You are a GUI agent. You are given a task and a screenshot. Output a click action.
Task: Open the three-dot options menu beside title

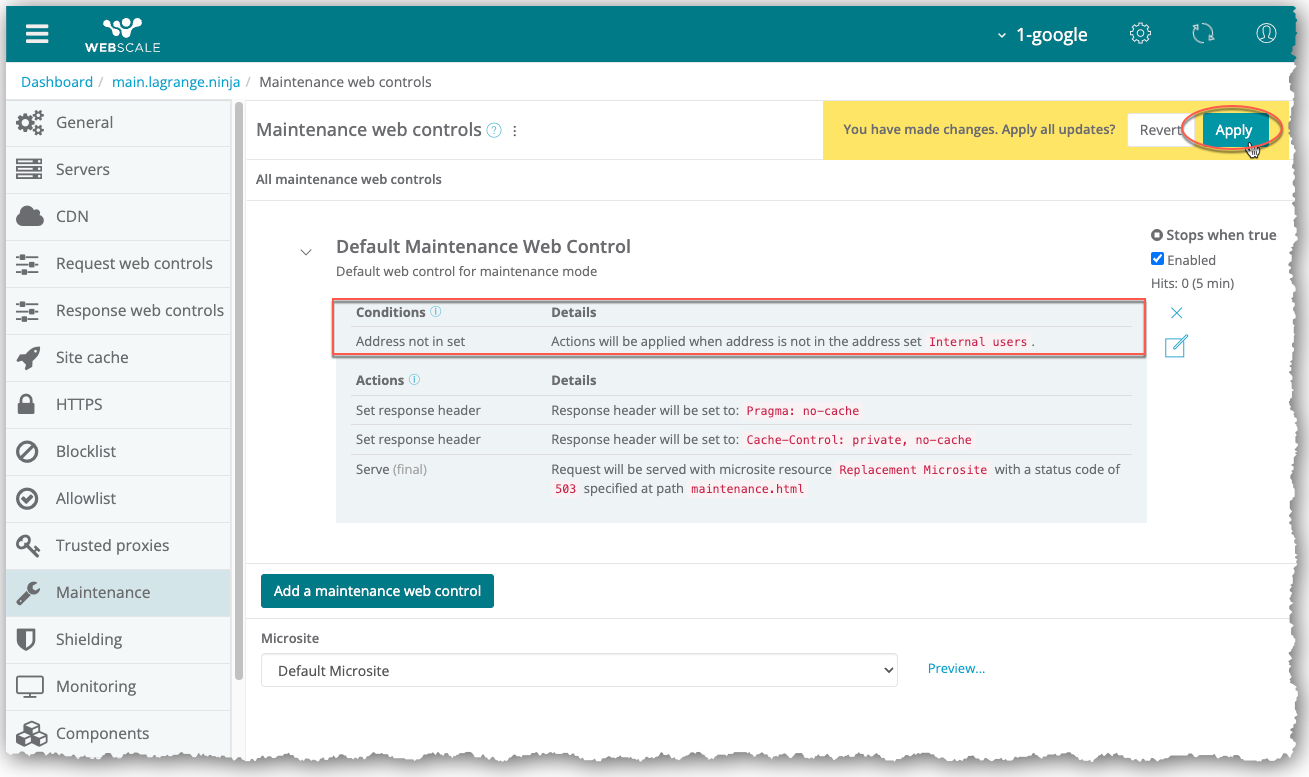point(515,131)
